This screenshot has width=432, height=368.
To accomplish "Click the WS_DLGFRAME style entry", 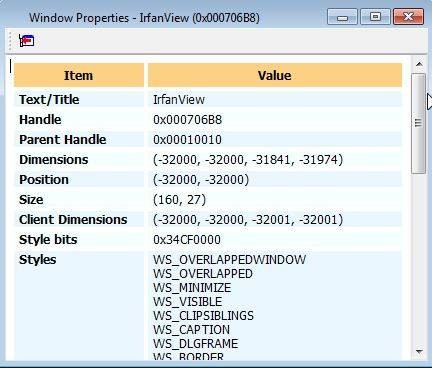I will 196,344.
